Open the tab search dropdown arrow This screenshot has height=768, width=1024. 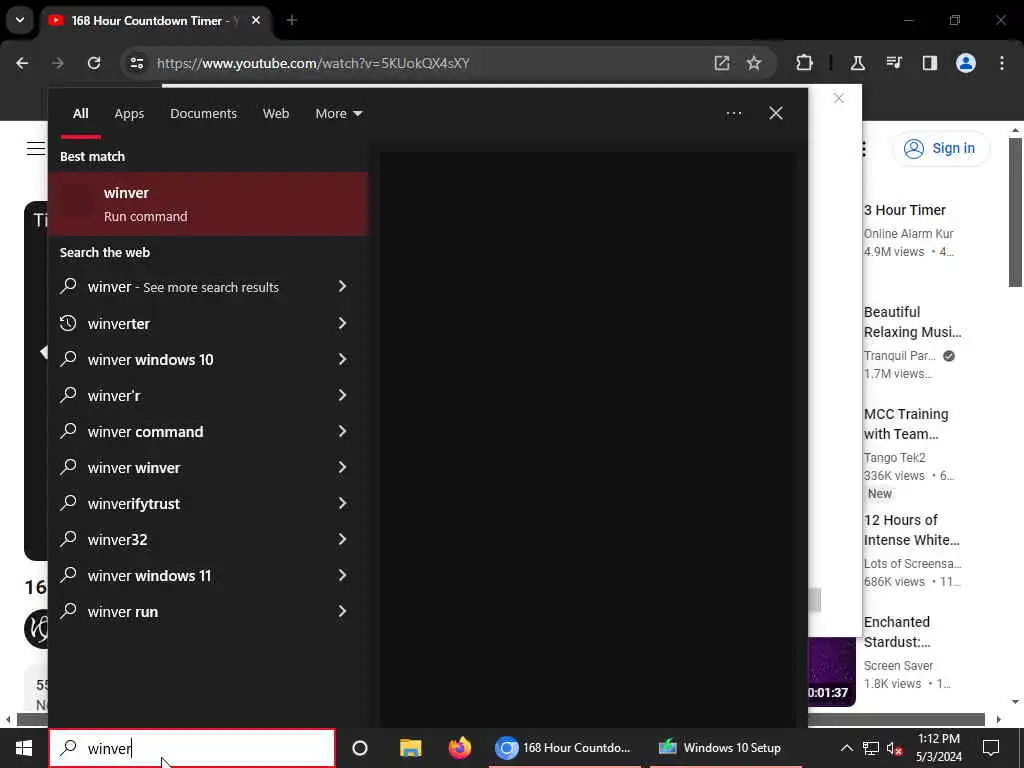20,20
